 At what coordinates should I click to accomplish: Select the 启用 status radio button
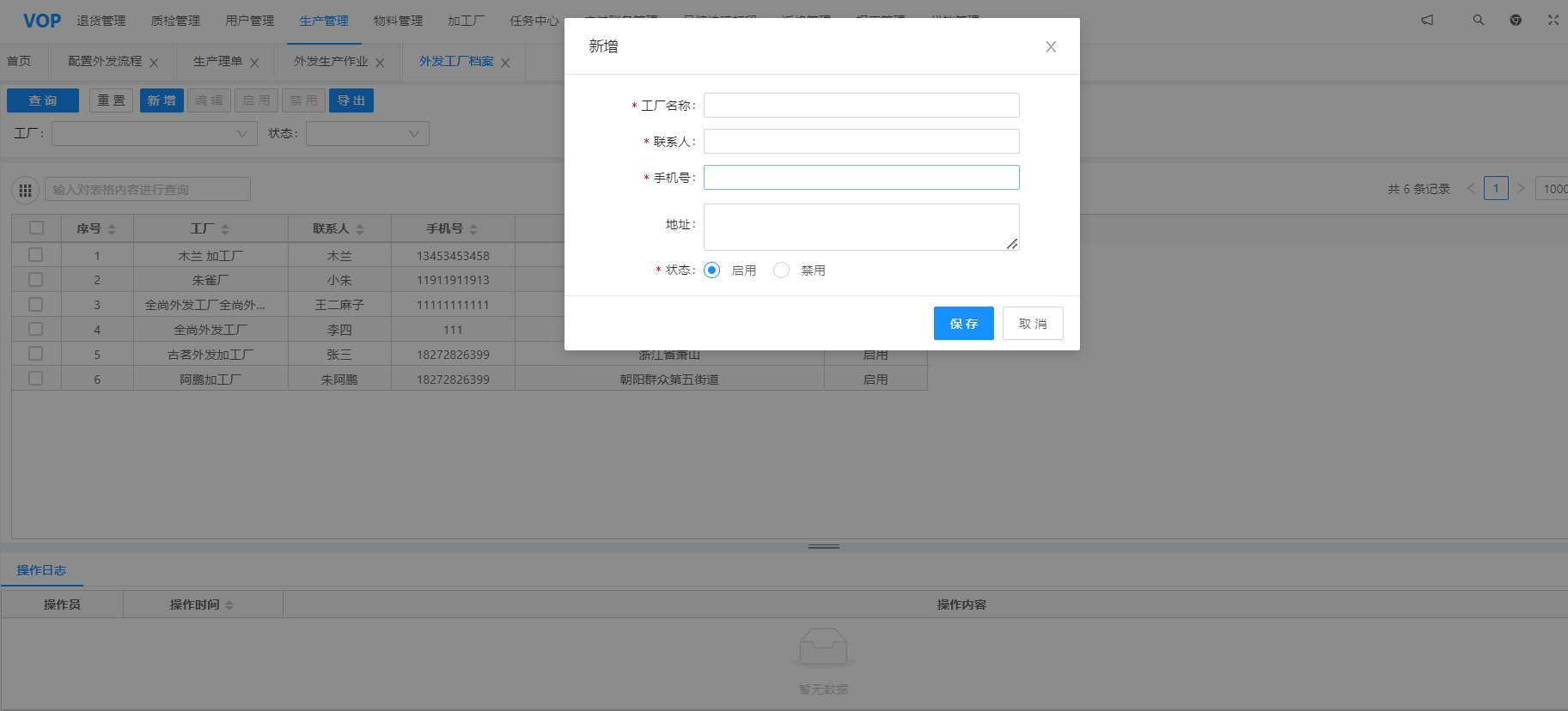(x=711, y=270)
